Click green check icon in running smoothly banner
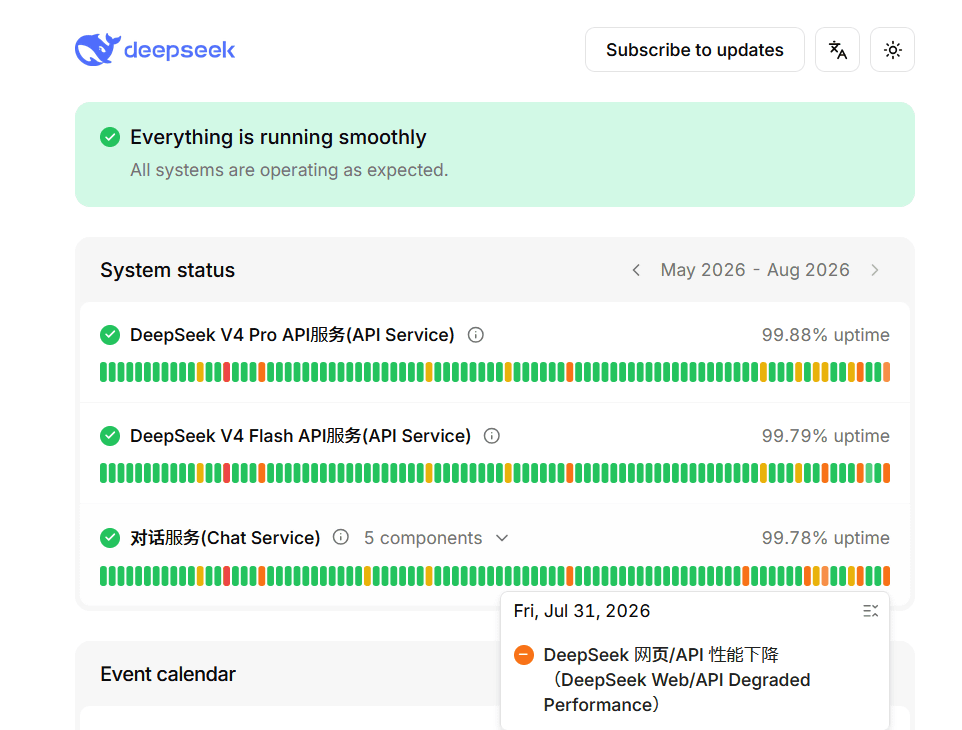962x730 pixels. click(110, 137)
